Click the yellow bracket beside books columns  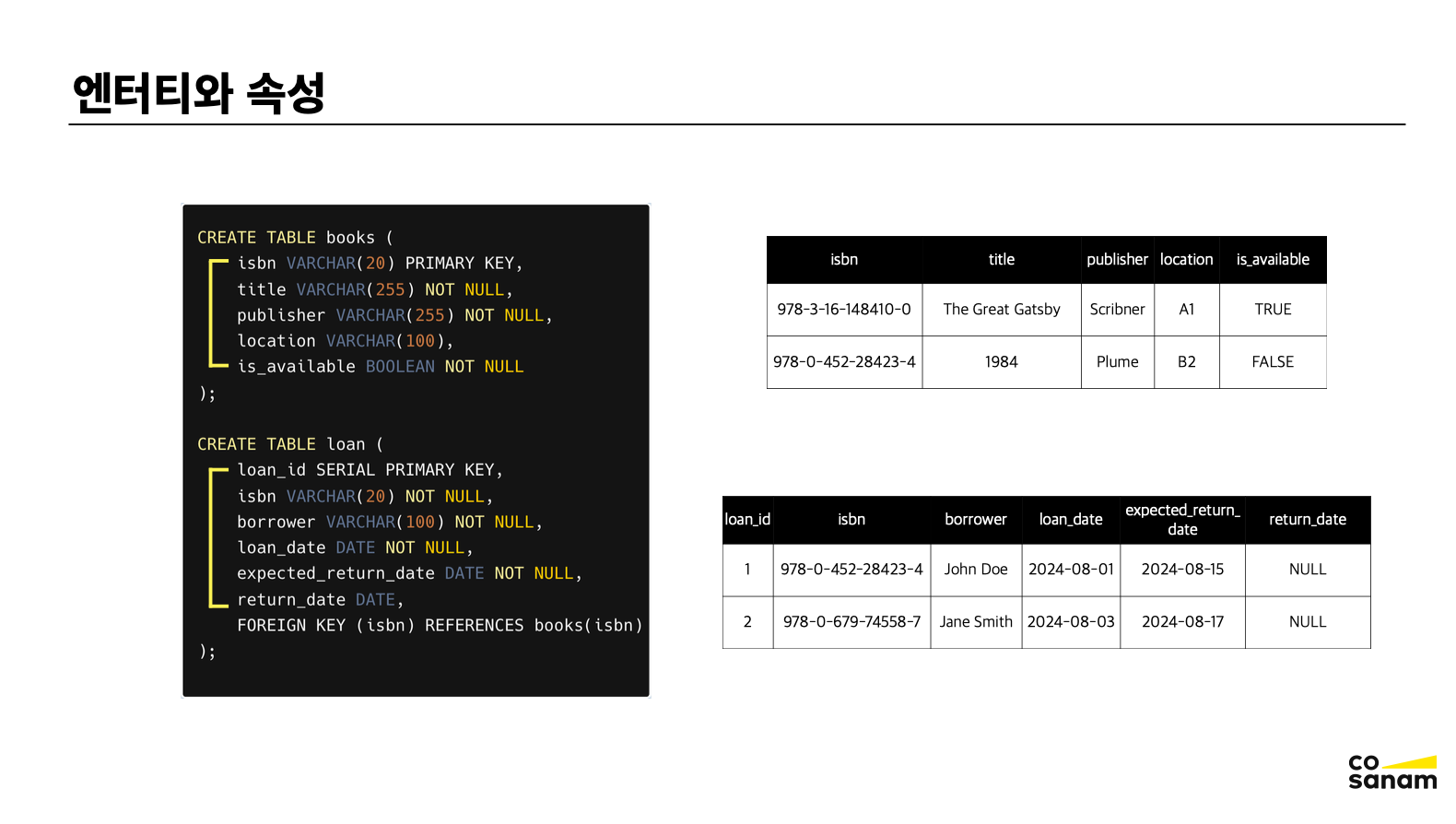coord(213,314)
